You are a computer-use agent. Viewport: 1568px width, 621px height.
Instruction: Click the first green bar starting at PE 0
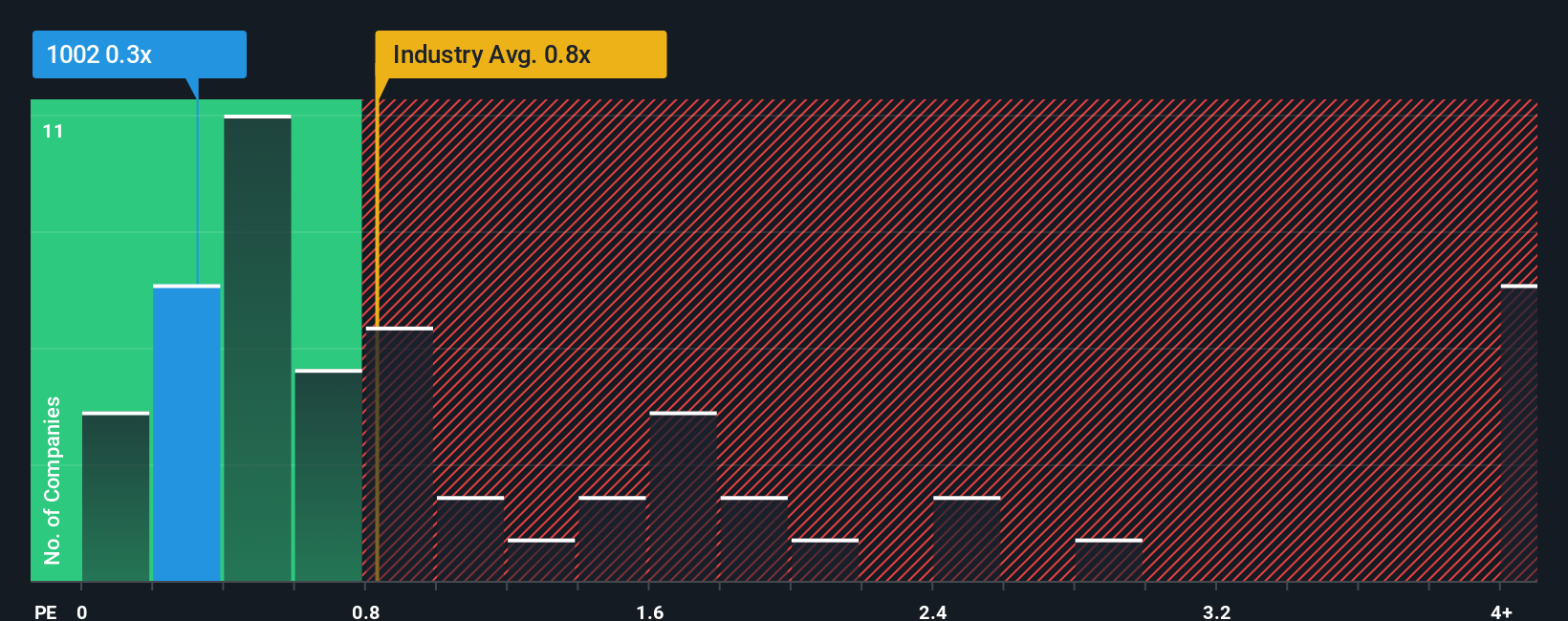(116, 497)
